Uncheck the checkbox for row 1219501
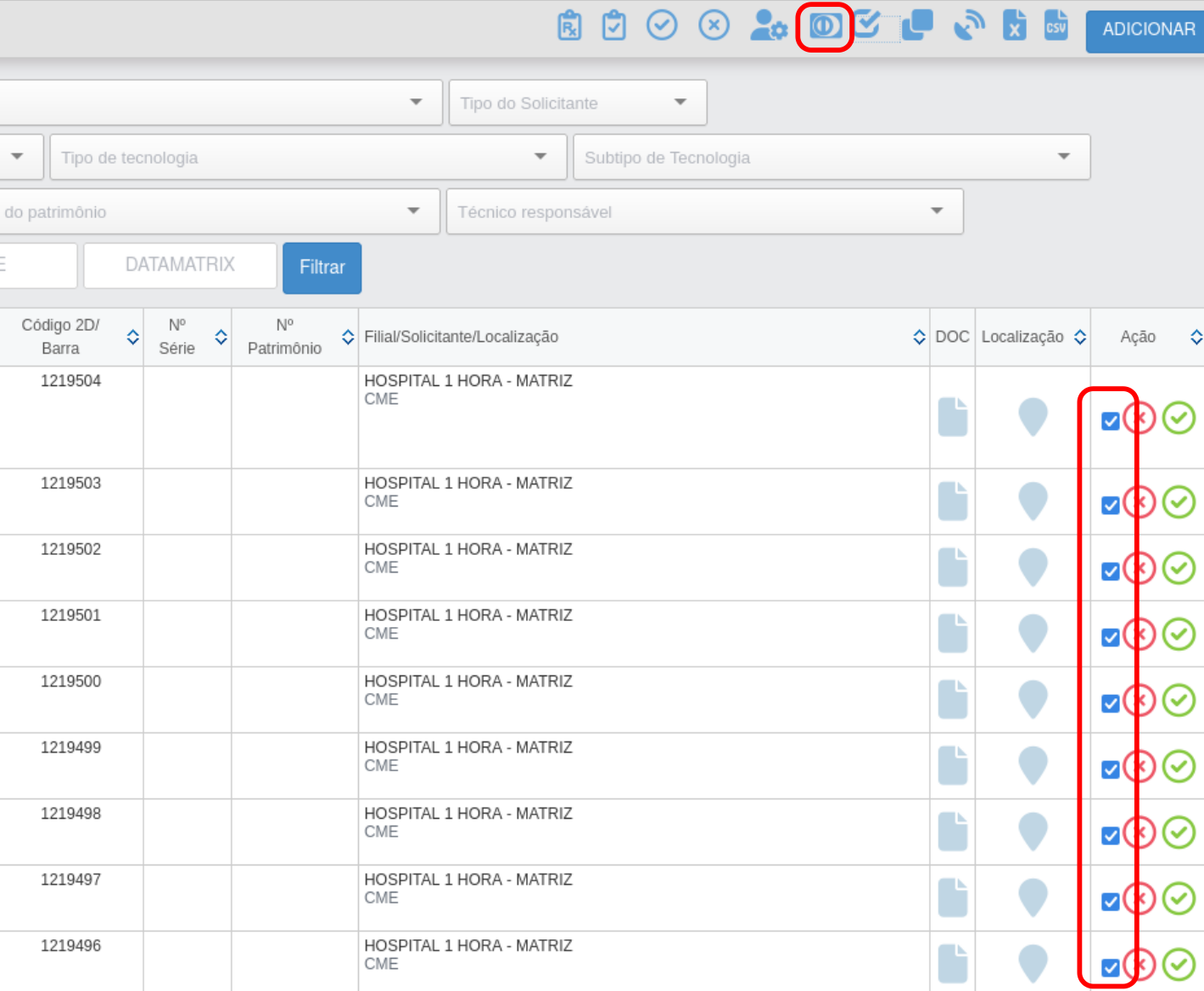Screen dimensions: 1204x991 [x=1111, y=637]
